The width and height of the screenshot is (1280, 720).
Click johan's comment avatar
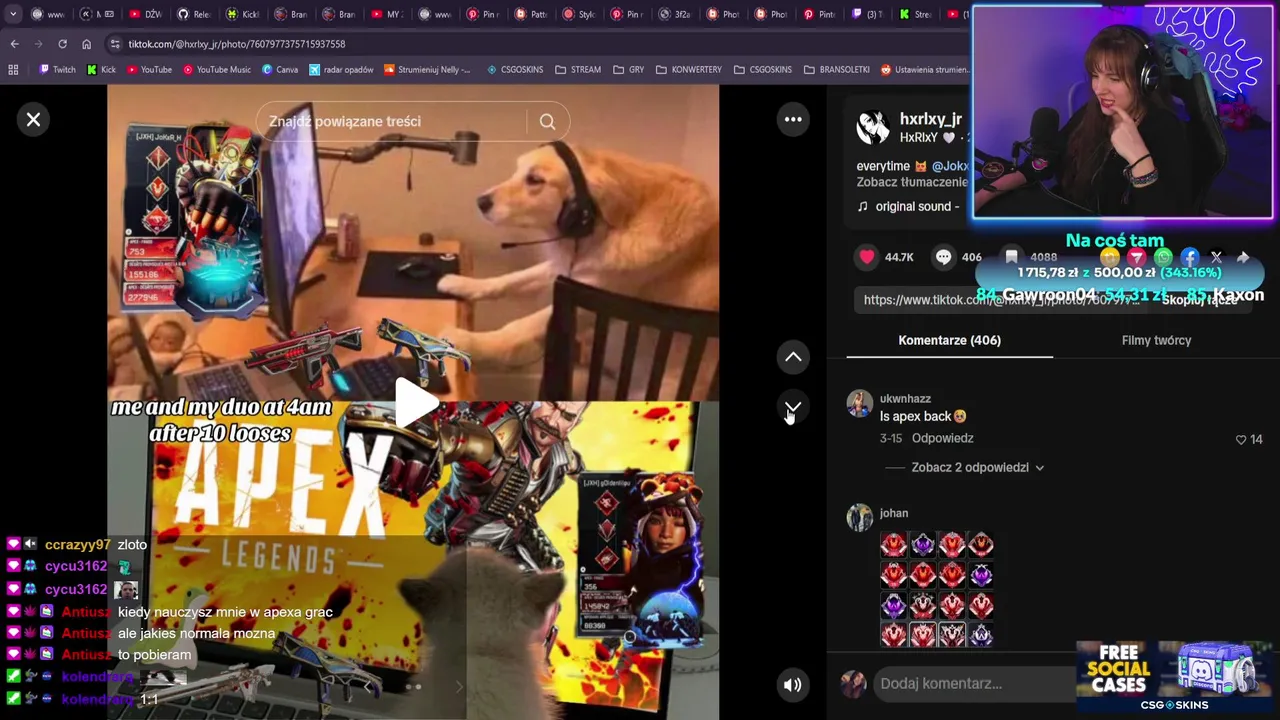click(x=860, y=517)
